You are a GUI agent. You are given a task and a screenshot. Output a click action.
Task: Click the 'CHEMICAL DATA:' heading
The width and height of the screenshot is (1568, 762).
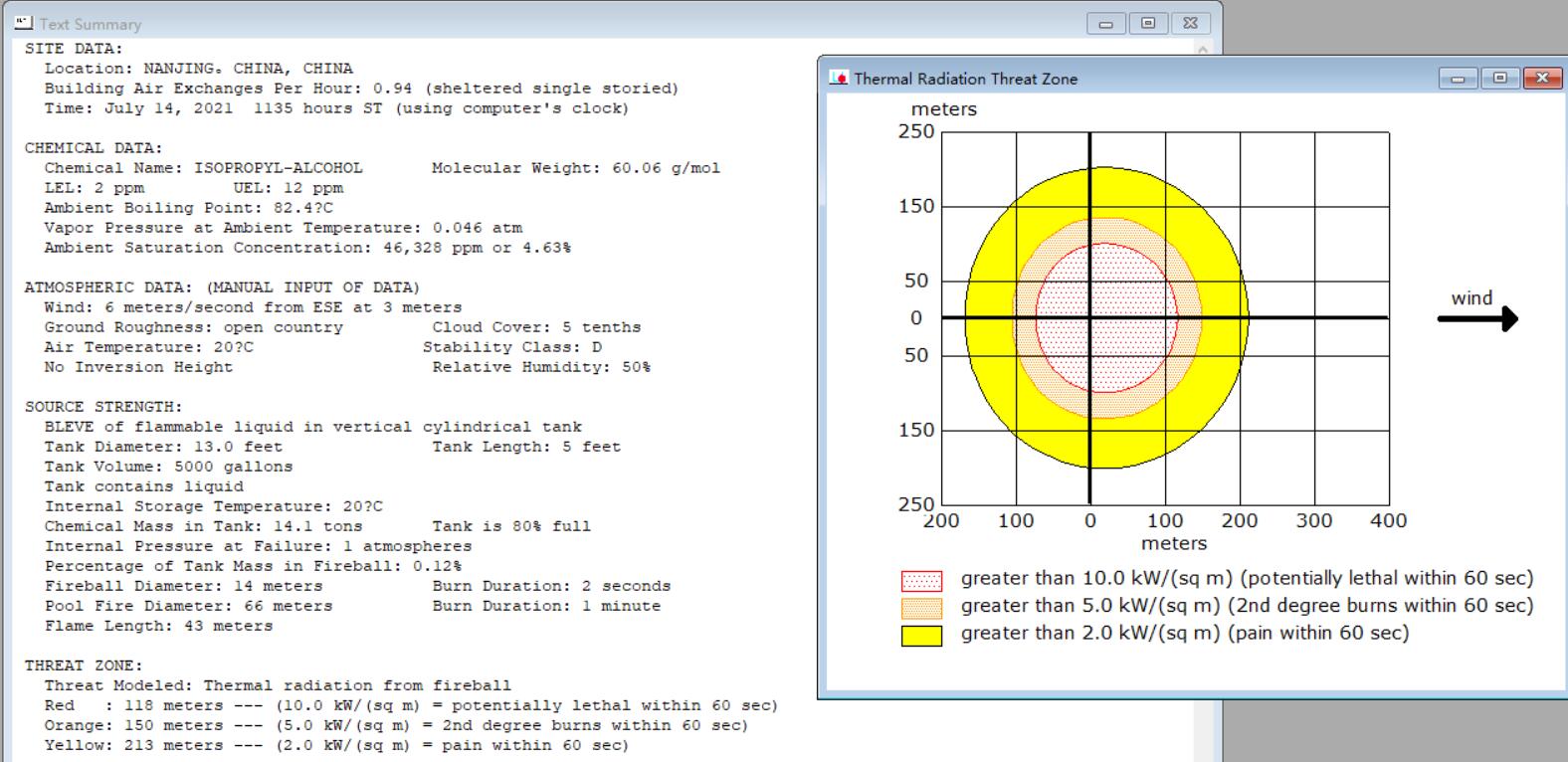coord(94,148)
